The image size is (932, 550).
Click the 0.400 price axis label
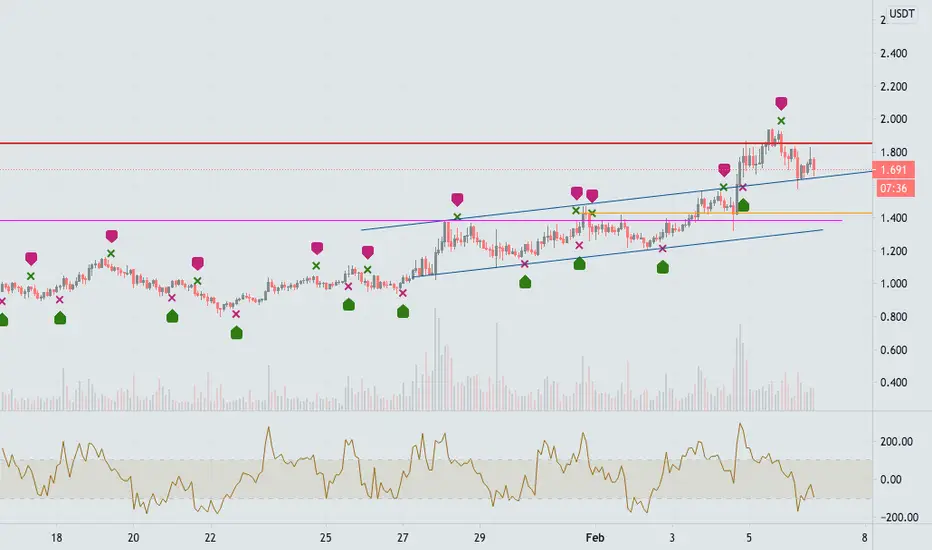coord(893,382)
